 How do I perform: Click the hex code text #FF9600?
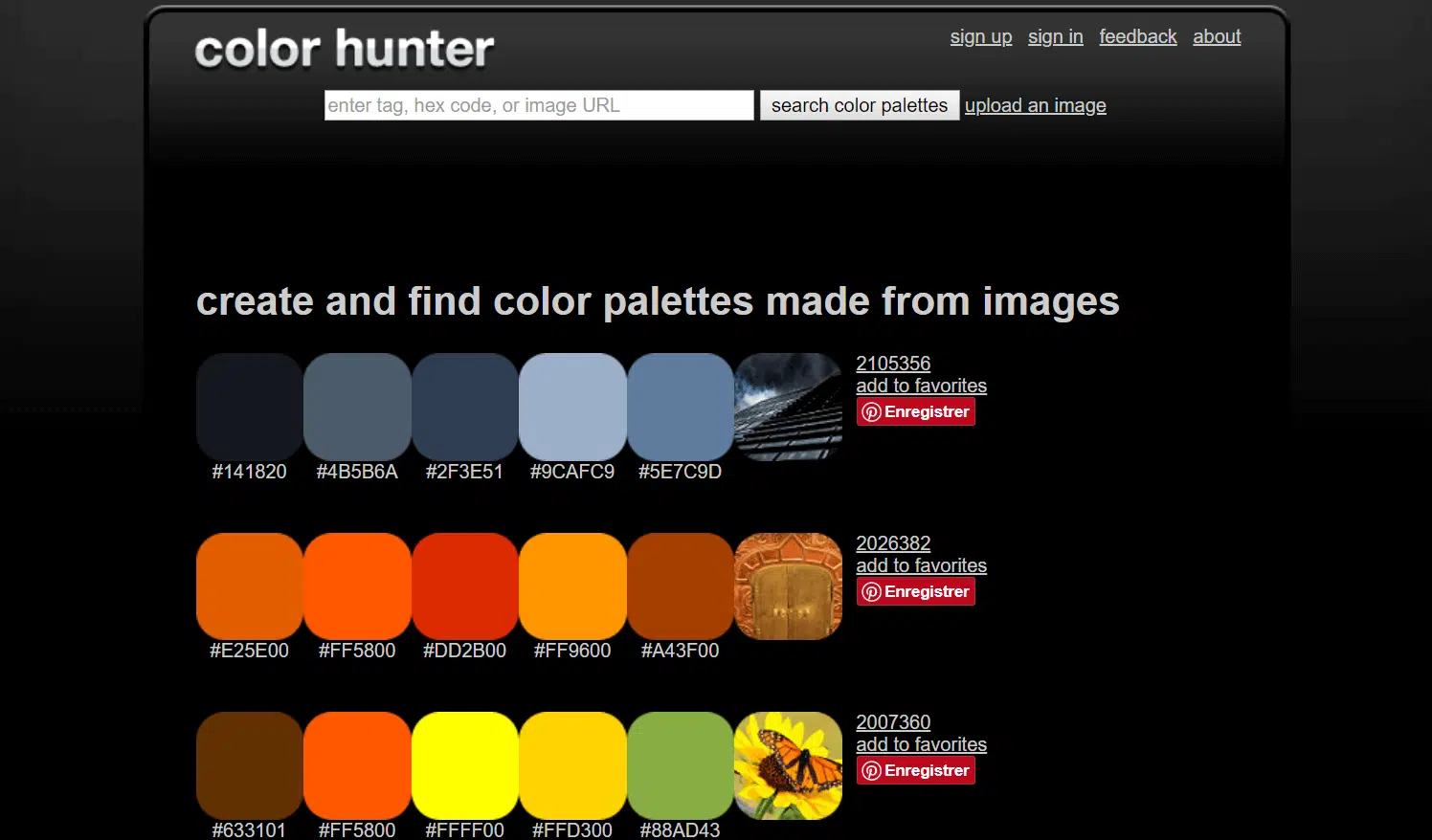572,651
